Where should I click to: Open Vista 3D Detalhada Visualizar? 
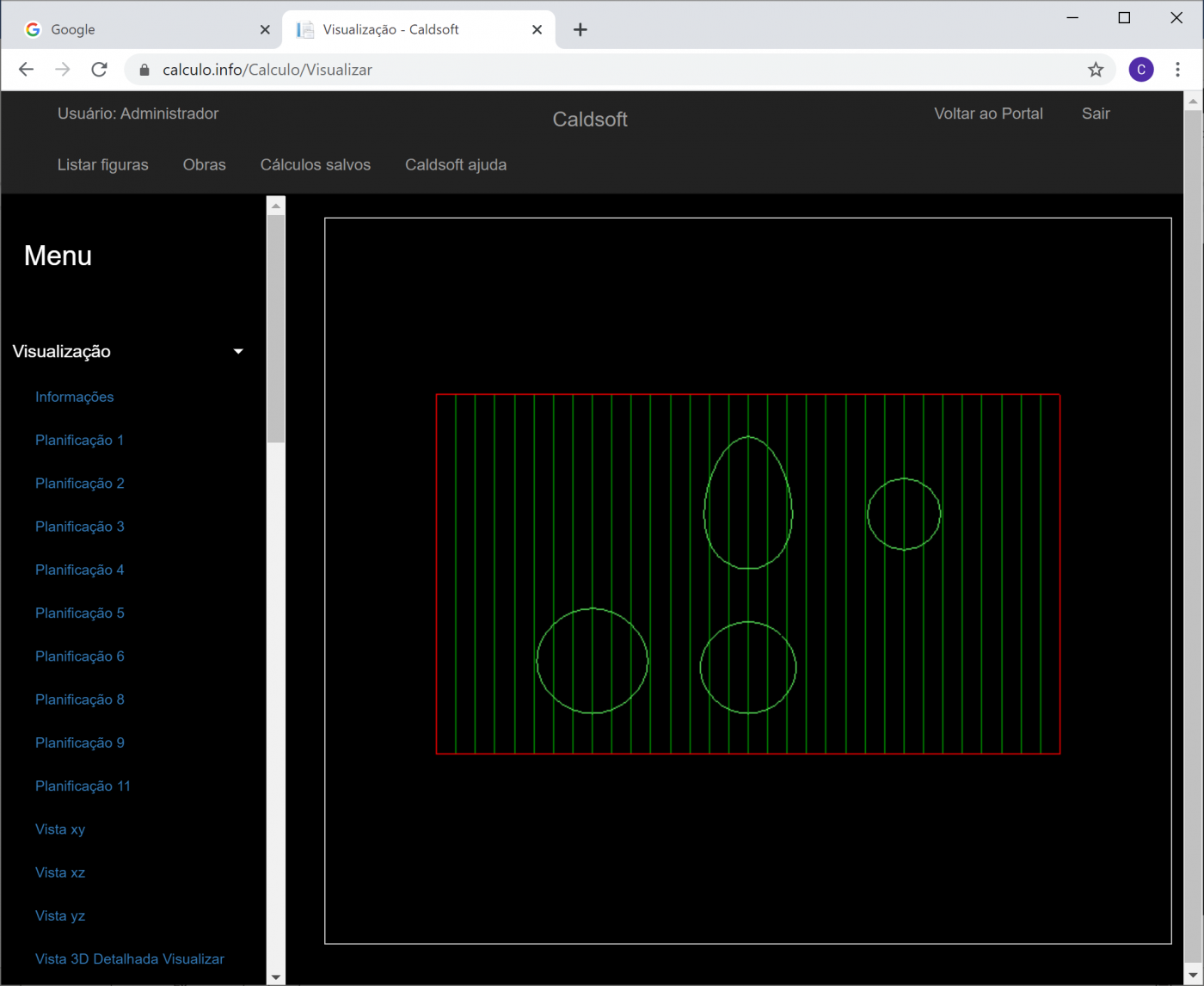click(x=129, y=958)
